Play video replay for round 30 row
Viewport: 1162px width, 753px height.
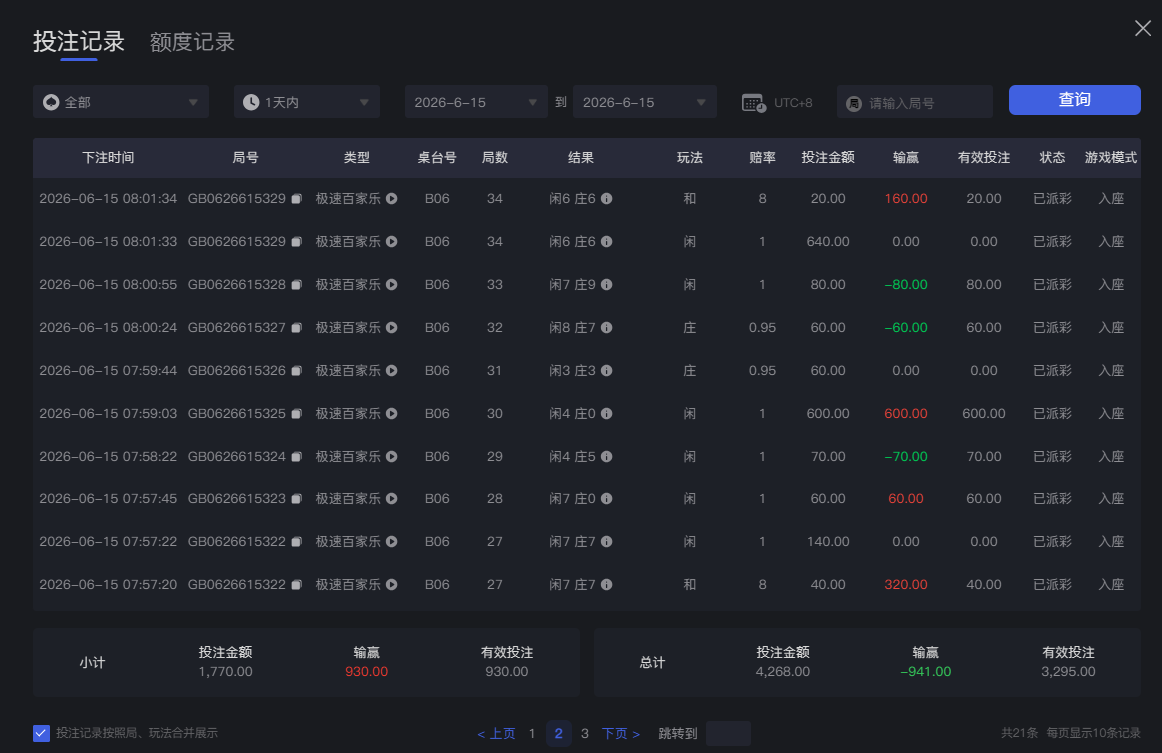coord(392,414)
